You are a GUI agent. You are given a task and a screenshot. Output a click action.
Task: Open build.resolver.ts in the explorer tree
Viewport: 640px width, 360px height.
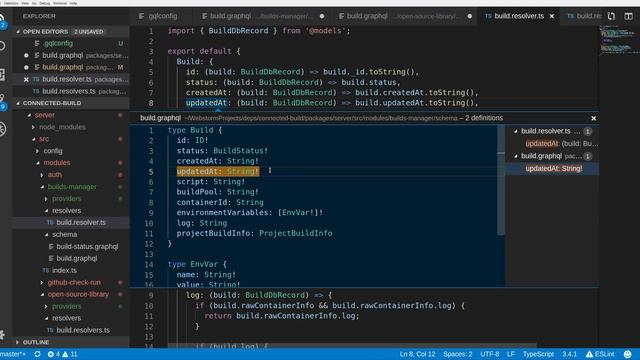(71, 222)
